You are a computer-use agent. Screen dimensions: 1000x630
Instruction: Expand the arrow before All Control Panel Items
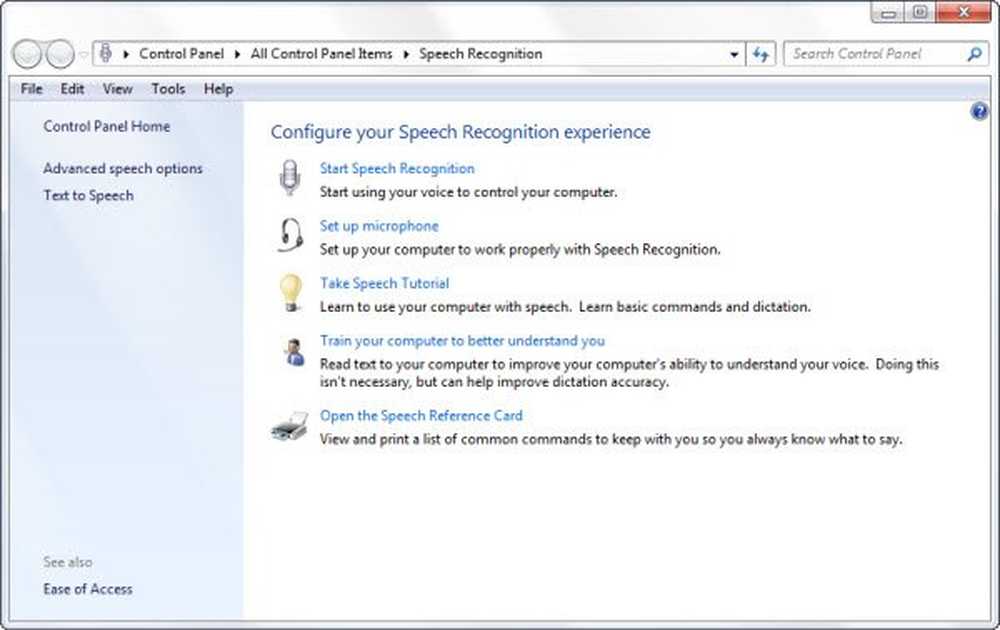pyautogui.click(x=237, y=54)
